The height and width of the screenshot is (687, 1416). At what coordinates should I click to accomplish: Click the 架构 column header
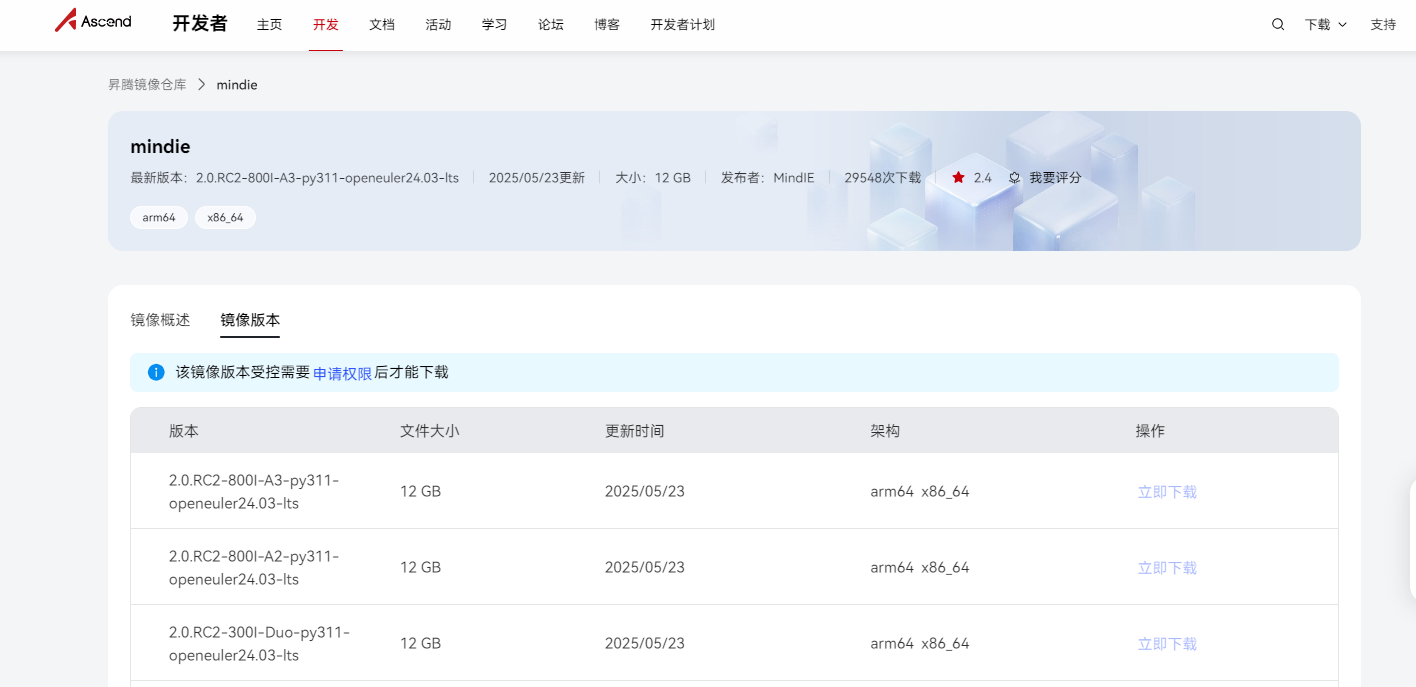pos(885,431)
